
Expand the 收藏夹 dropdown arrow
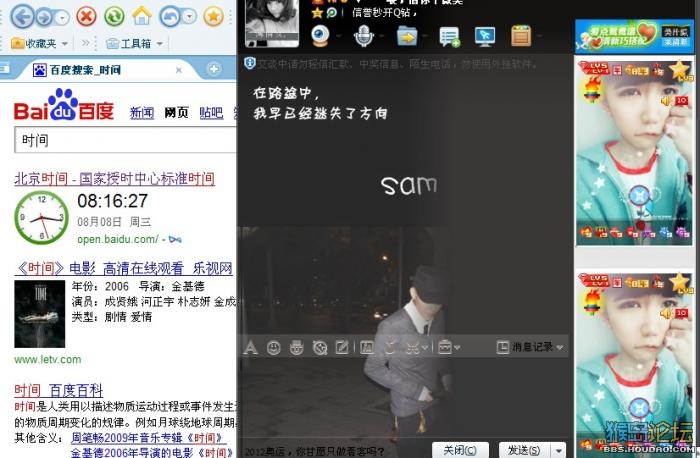[x=65, y=44]
